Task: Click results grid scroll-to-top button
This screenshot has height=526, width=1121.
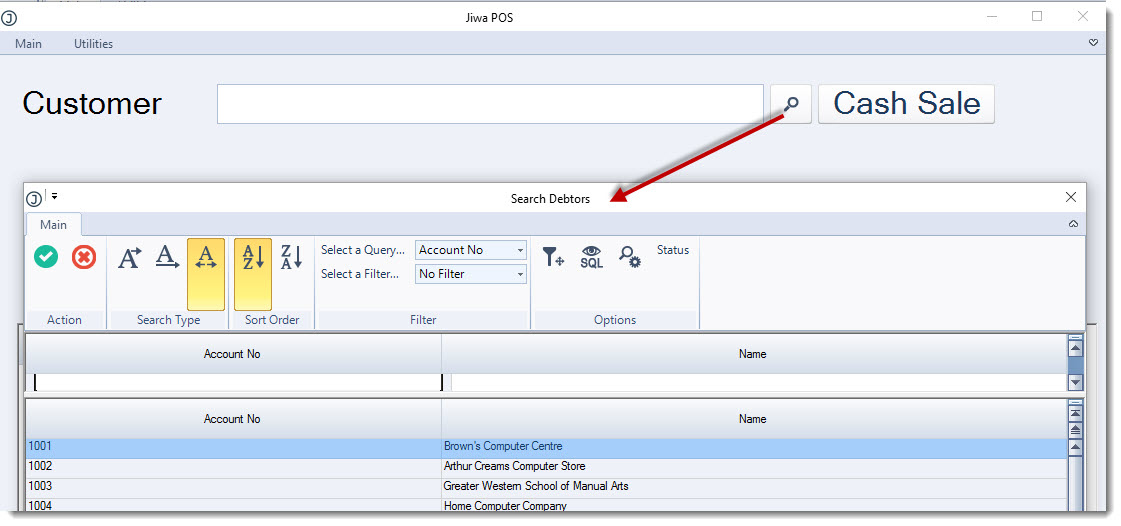Action: pos(1075,412)
